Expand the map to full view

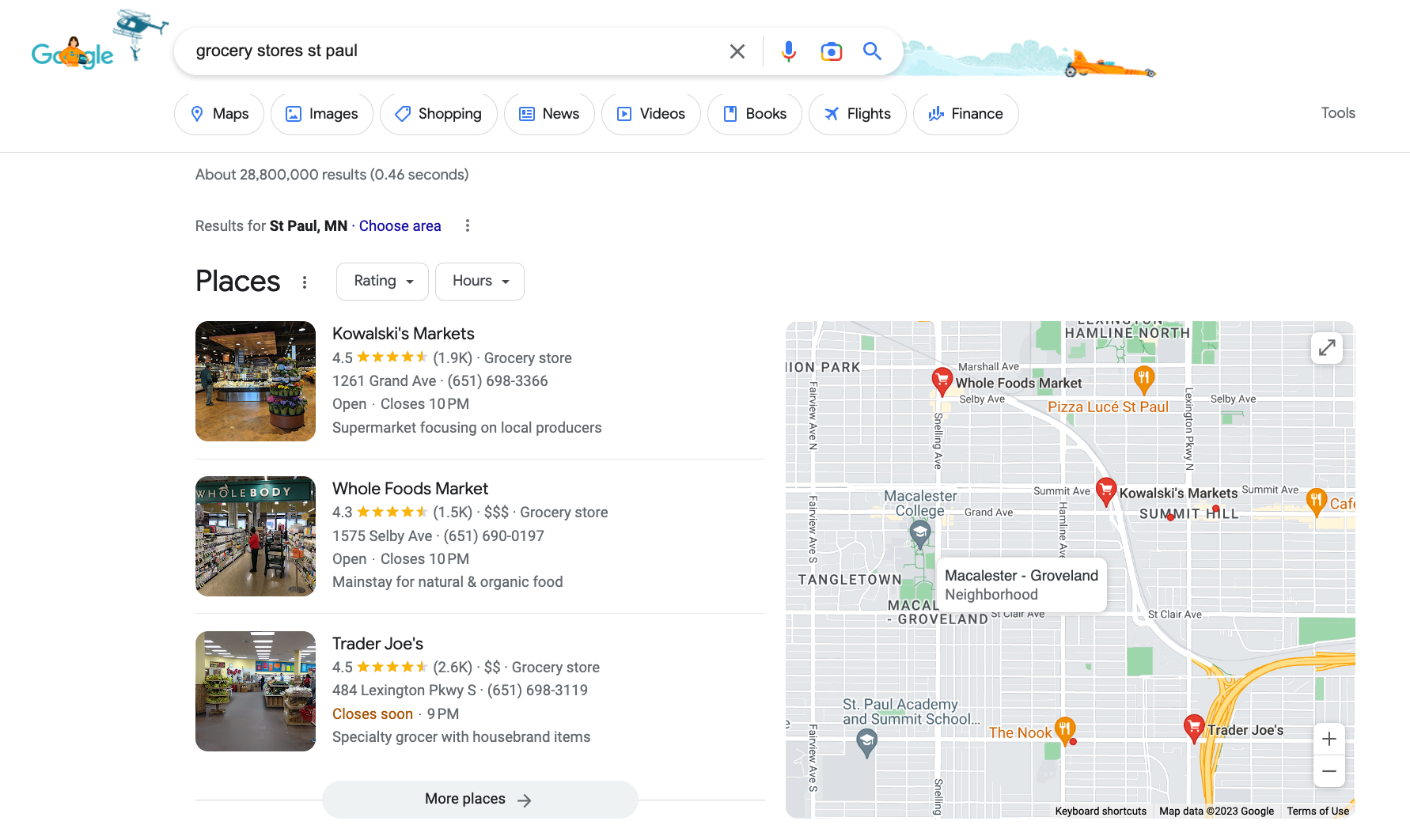pyautogui.click(x=1327, y=348)
